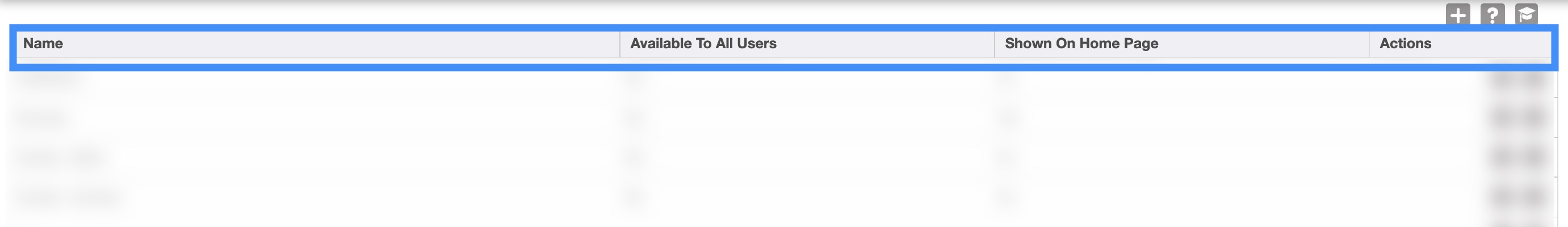Click the table's right-edge vertical scrollbar
Image resolution: width=1568 pixels, height=227 pixels.
click(1557, 146)
